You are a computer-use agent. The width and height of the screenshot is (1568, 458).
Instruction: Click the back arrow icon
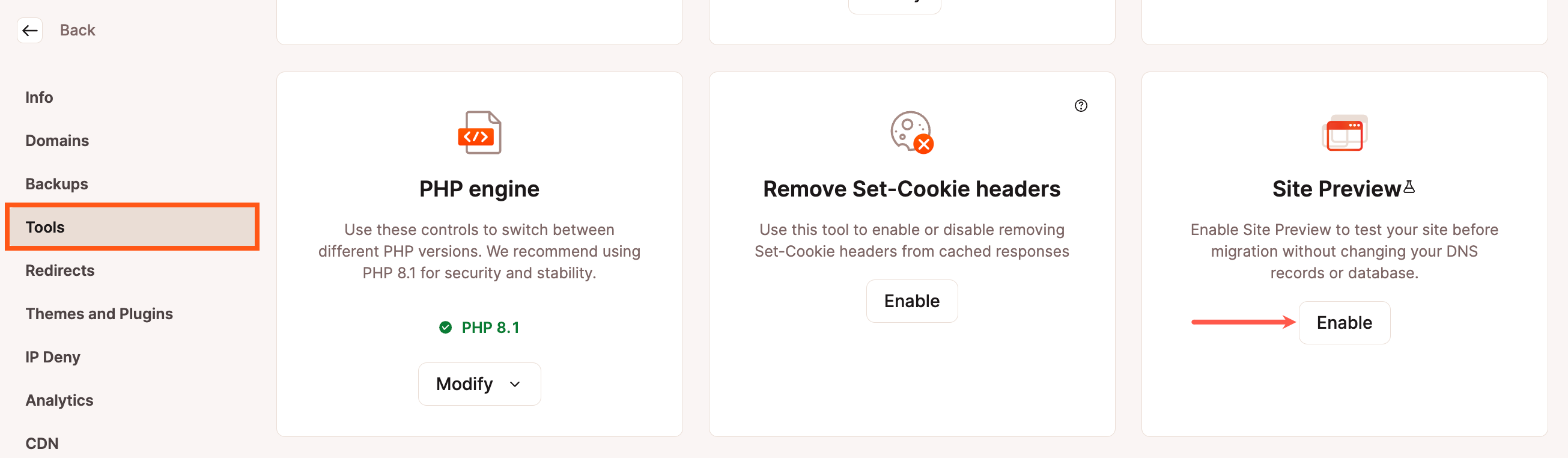click(30, 30)
